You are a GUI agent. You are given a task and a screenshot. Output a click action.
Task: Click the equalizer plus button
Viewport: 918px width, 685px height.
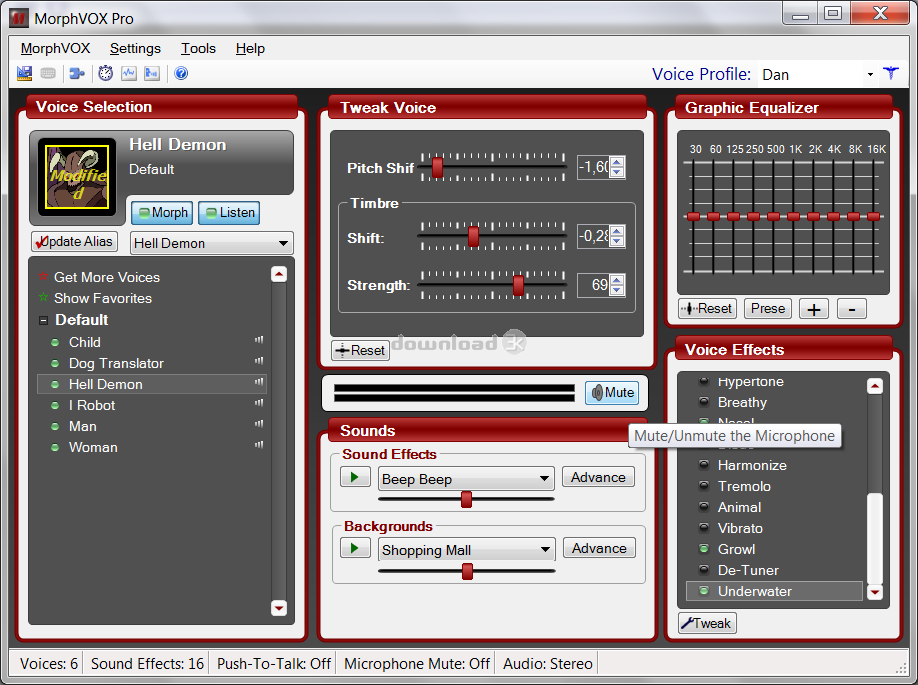click(x=814, y=309)
